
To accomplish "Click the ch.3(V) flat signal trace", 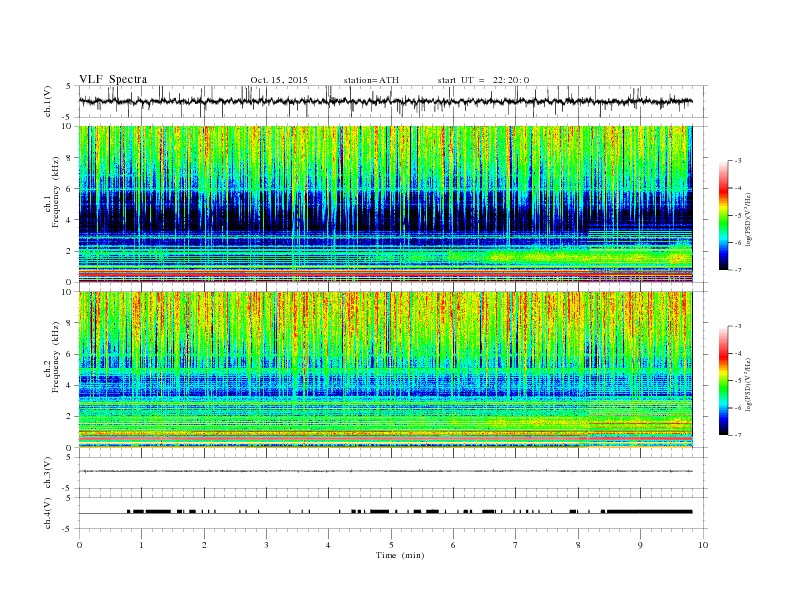I will click(x=385, y=471).
